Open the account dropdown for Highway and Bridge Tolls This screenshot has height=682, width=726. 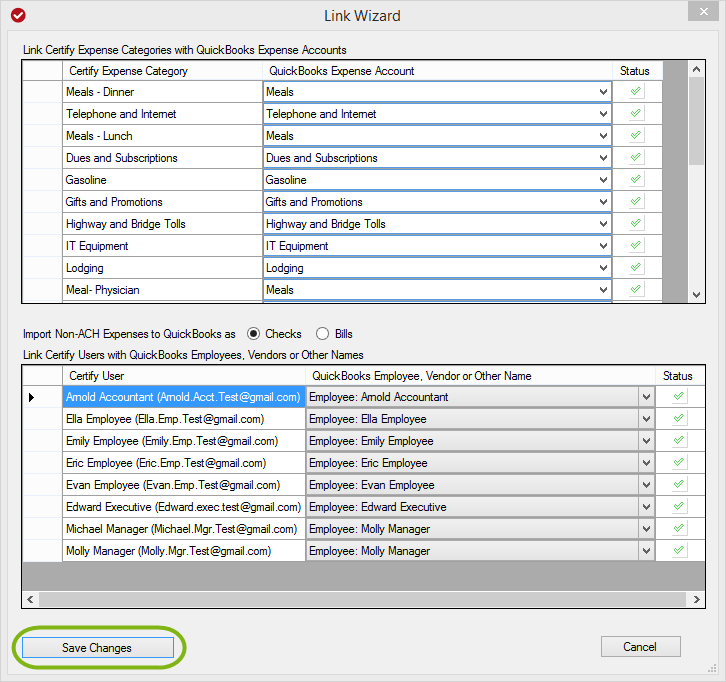[603, 224]
